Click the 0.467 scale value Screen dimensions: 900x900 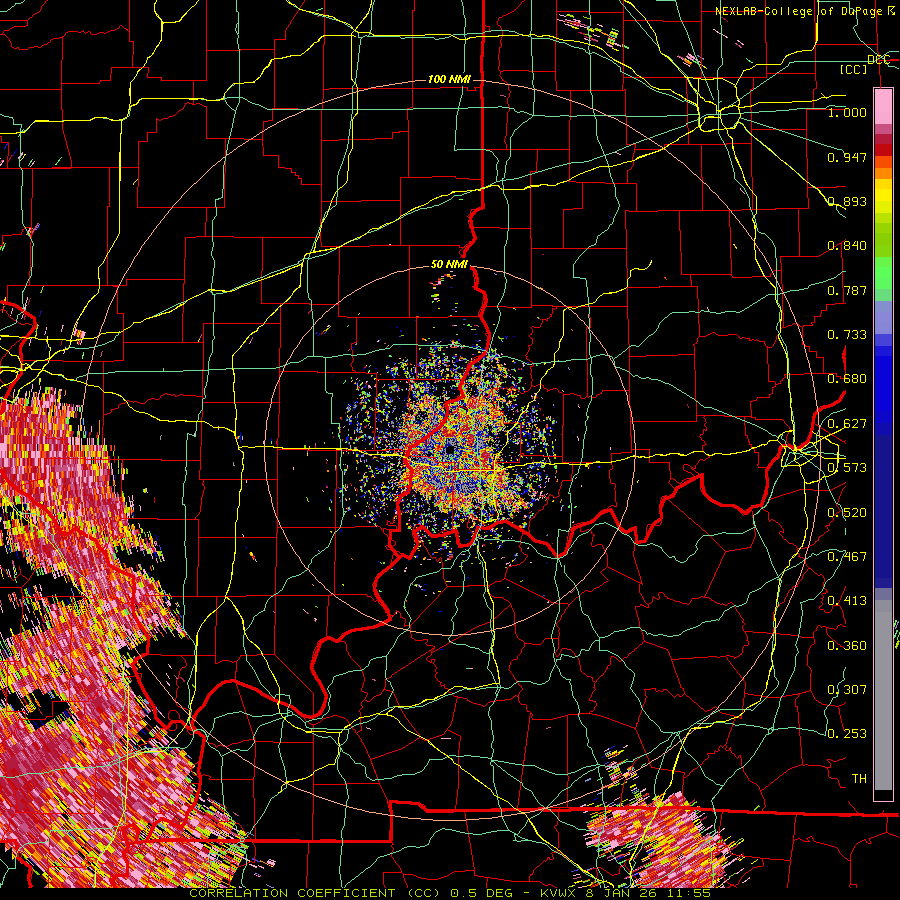(847, 557)
